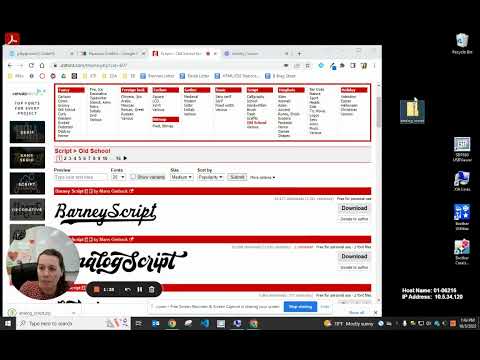480x360 pixels.
Task: Click Show all in the download bar
Action: pyautogui.click(x=356, y=313)
